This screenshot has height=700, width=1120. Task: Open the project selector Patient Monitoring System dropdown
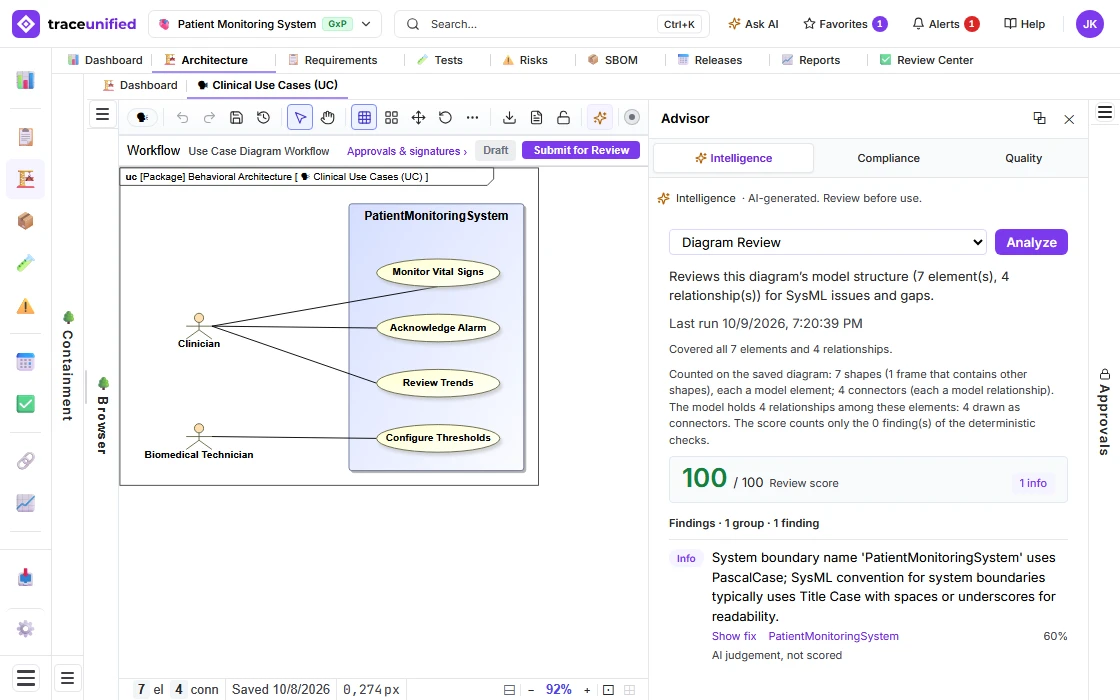pyautogui.click(x=265, y=24)
